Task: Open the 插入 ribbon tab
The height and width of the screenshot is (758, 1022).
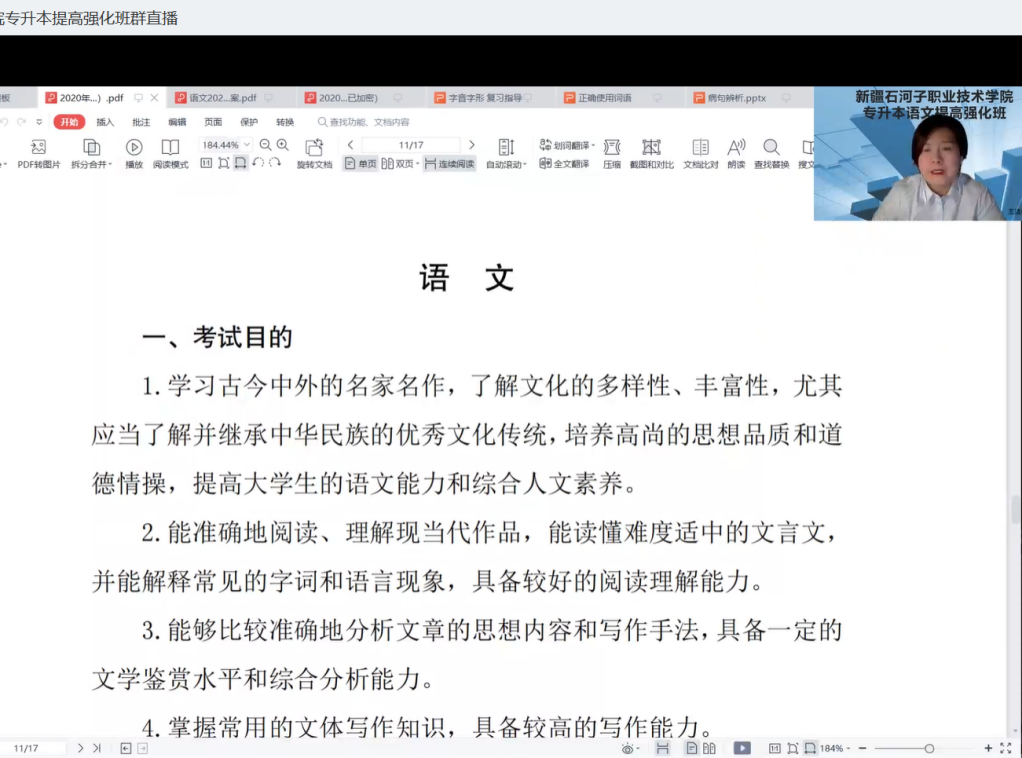Action: [105, 122]
